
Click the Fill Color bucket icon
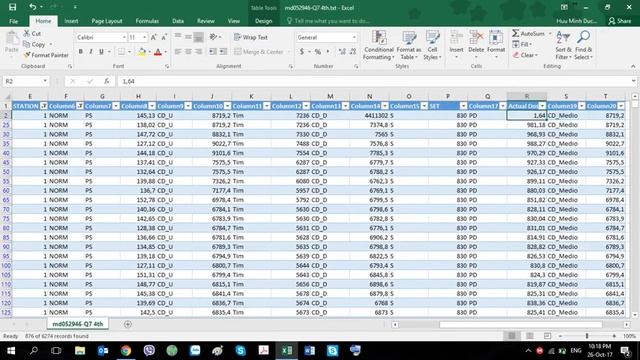[x=142, y=52]
